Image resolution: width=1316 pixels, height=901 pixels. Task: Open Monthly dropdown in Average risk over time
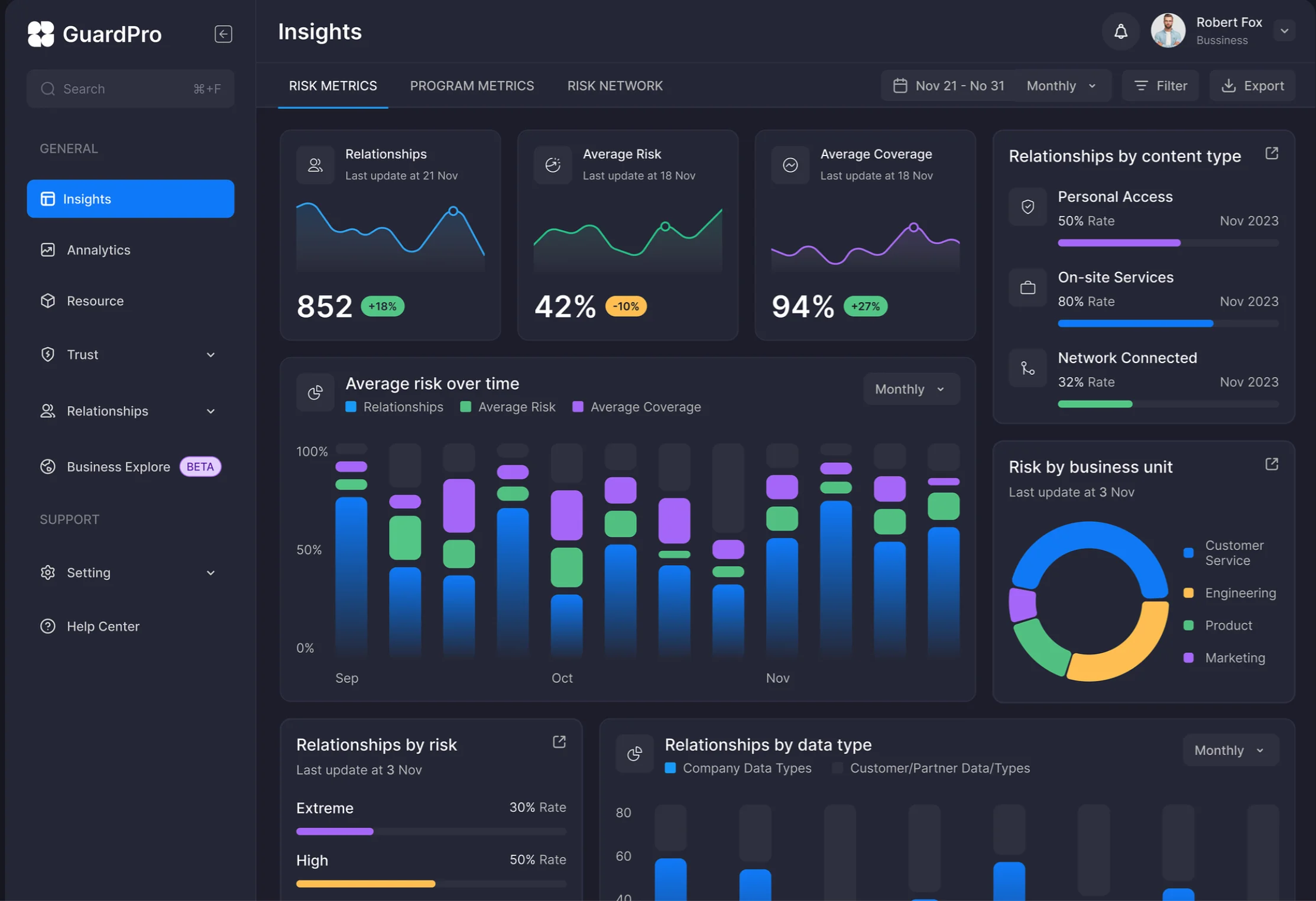(911, 389)
